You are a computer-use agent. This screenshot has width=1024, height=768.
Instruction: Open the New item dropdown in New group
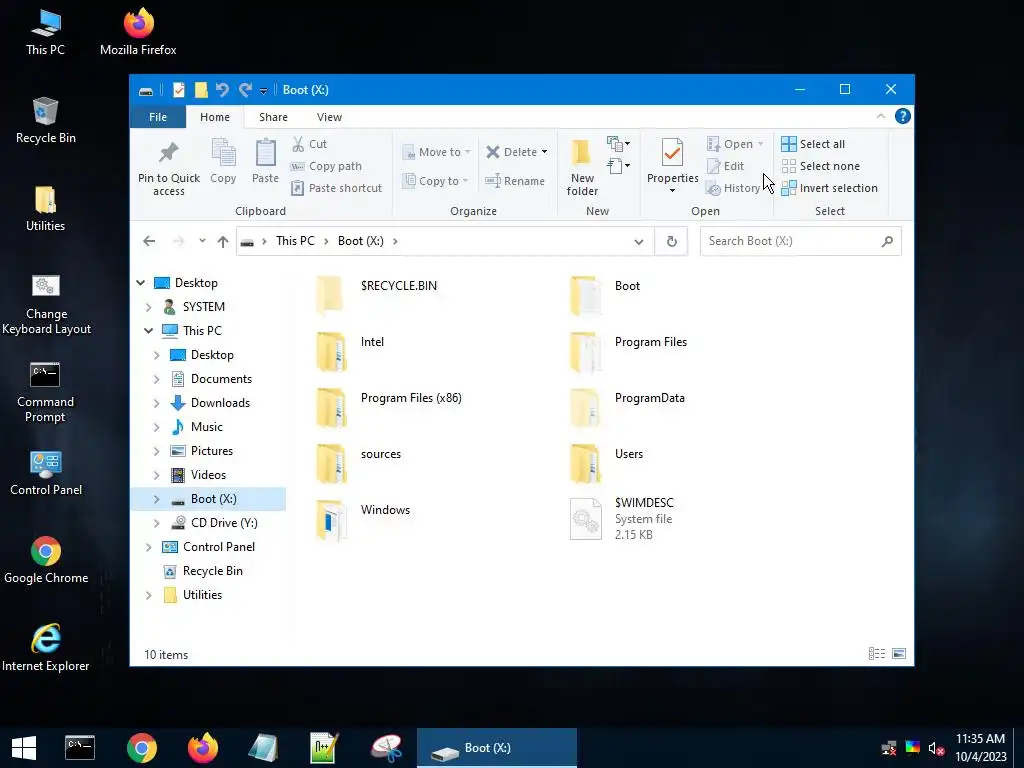point(618,144)
